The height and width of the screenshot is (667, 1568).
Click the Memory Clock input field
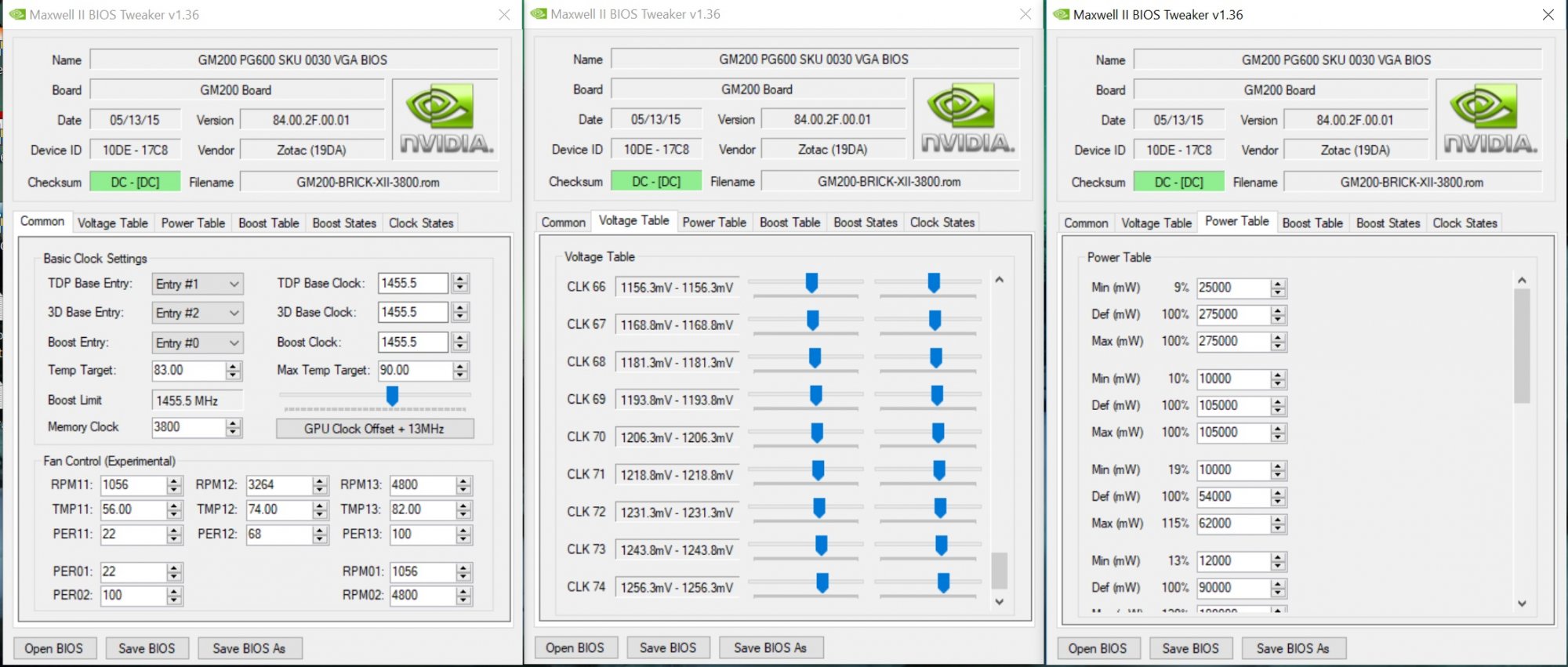click(x=188, y=427)
